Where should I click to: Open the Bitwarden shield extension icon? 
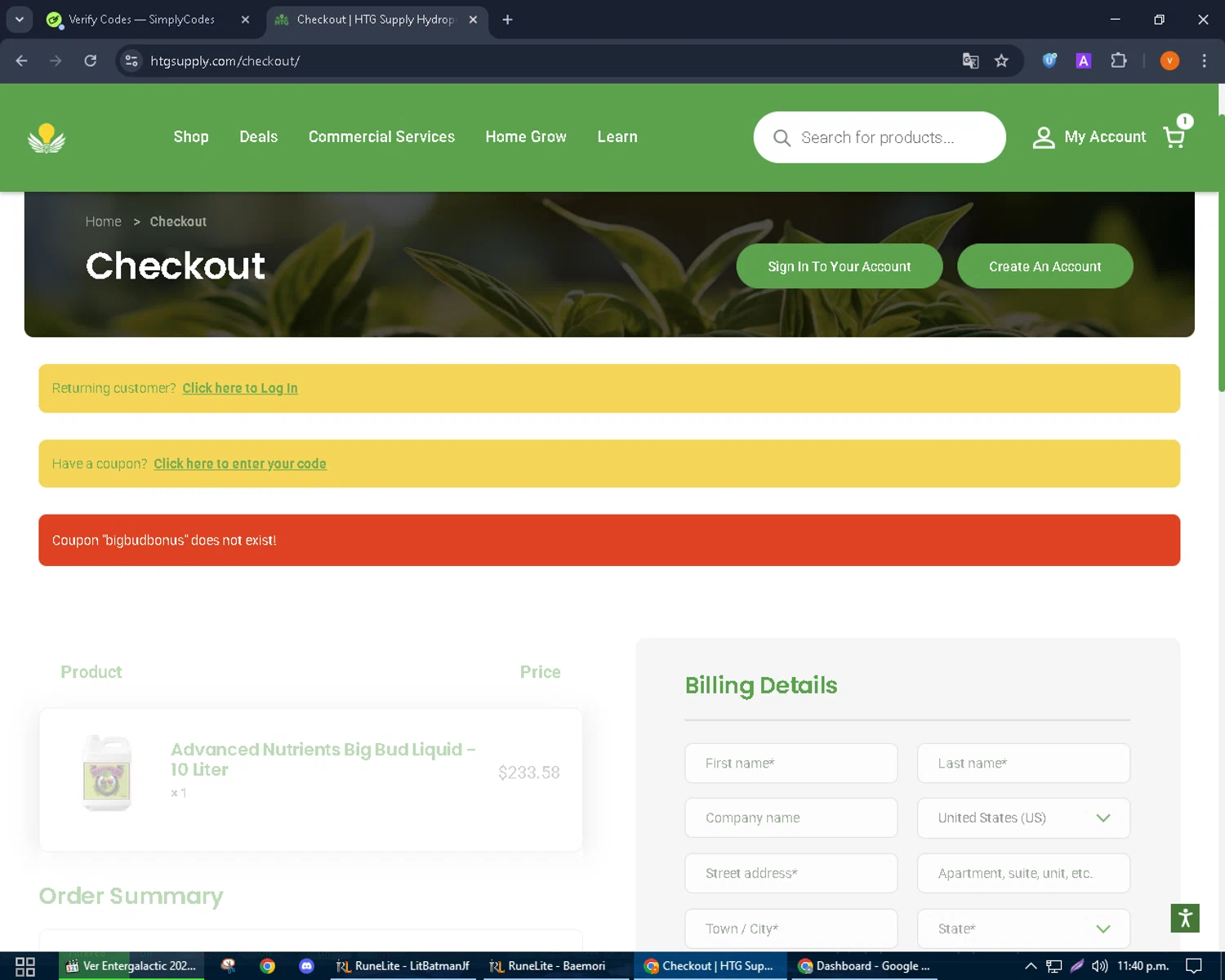pos(1049,60)
